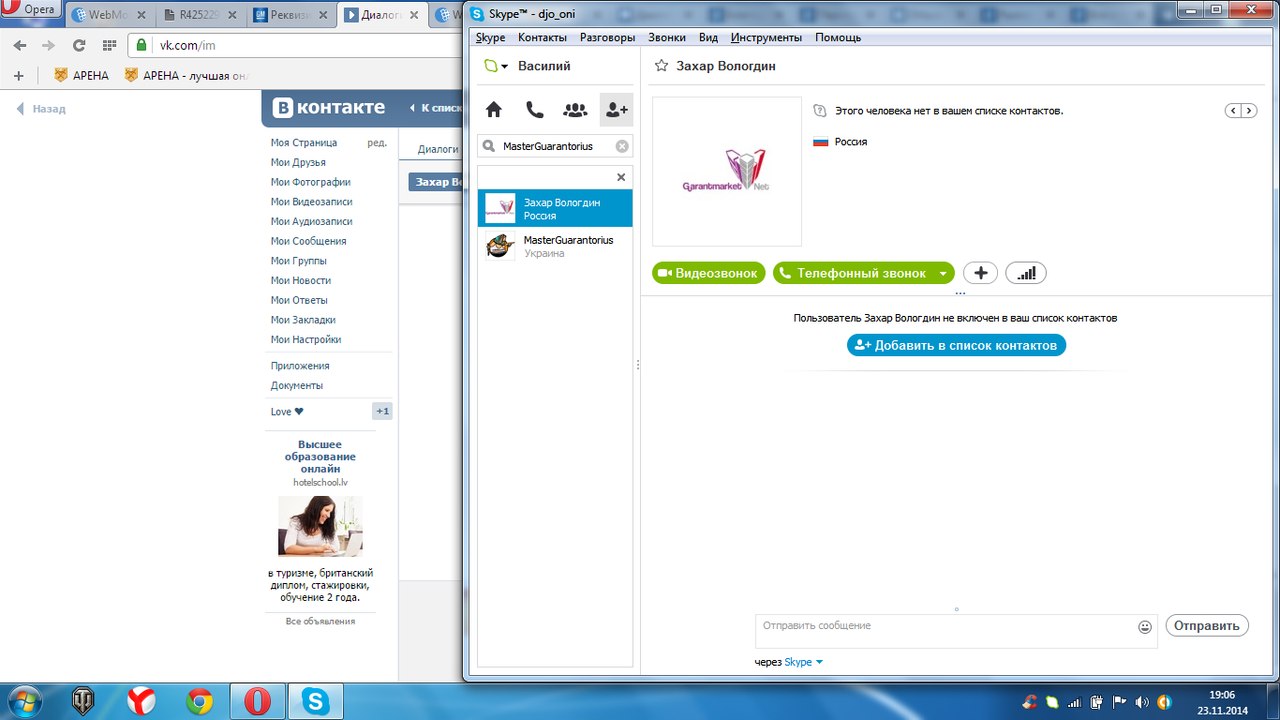The width and height of the screenshot is (1280, 720).
Task: Switch to the Реквизиты browser tab
Action: (290, 15)
